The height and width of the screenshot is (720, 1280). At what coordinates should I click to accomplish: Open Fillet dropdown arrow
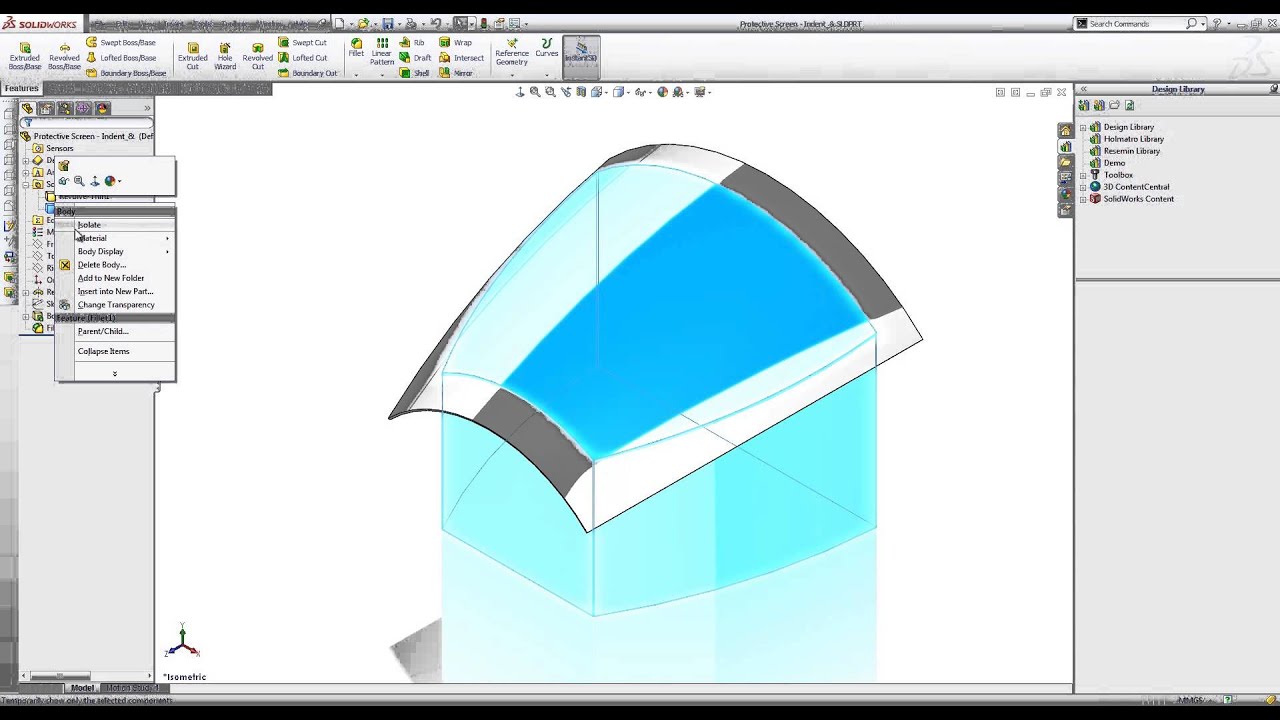[356, 74]
